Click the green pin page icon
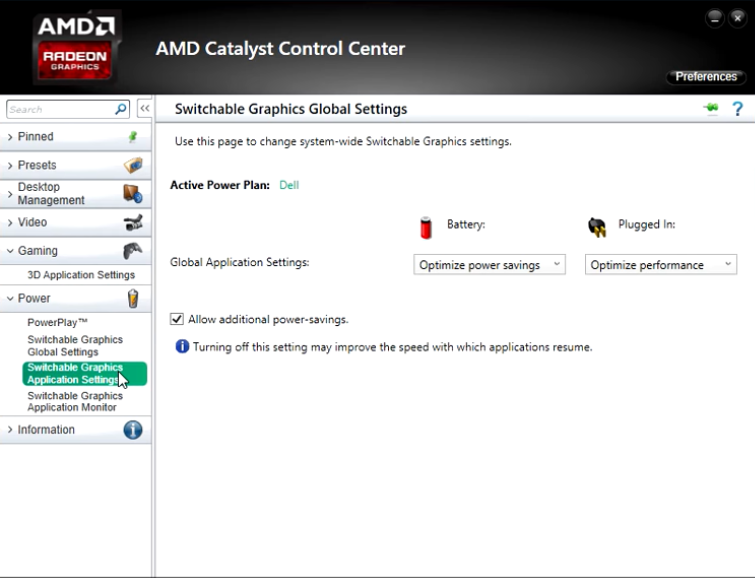The height and width of the screenshot is (578, 755). point(711,108)
